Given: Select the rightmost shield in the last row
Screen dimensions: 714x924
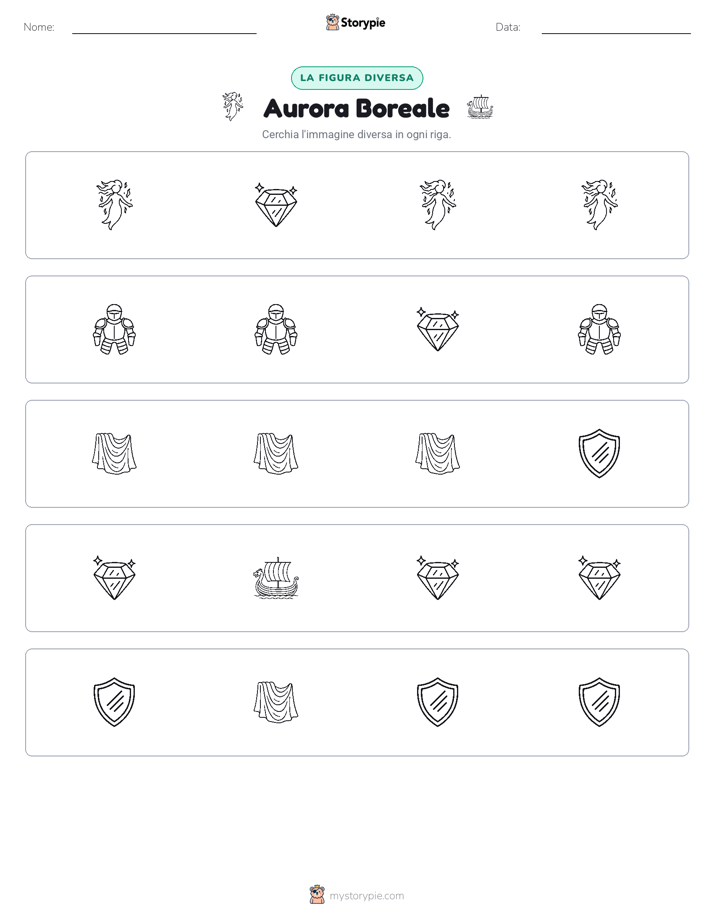Looking at the screenshot, I should (599, 702).
